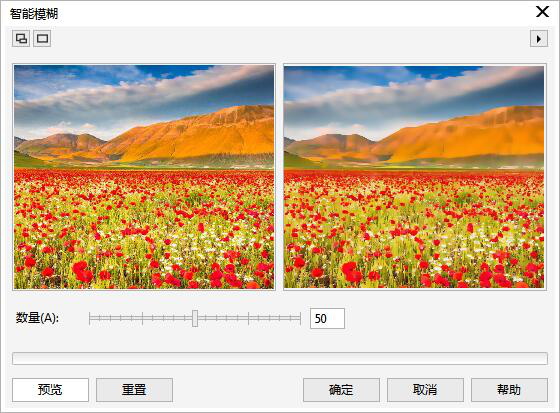The height and width of the screenshot is (413, 560).
Task: Click the original image preview on left
Action: click(x=144, y=177)
